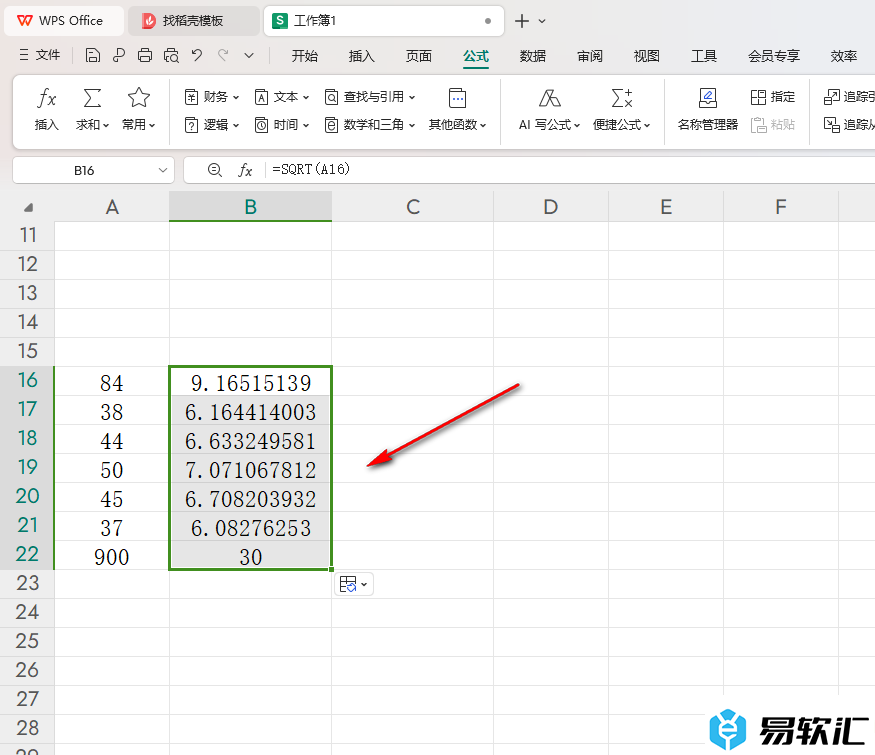Open the 名称管理器 Name Manager
The image size is (875, 755).
tap(708, 109)
